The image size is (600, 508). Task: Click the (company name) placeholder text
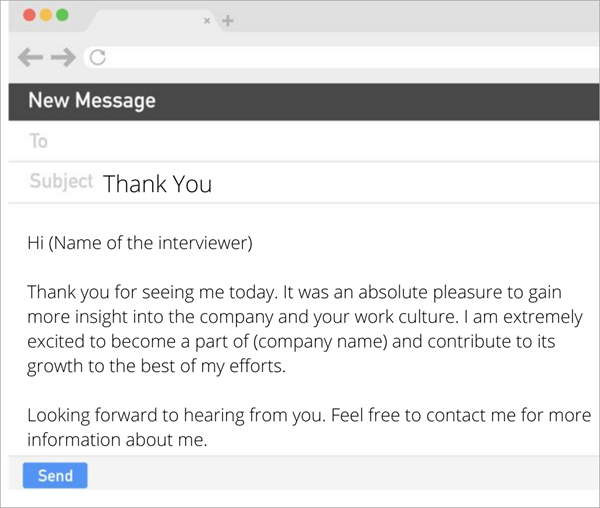point(321,342)
